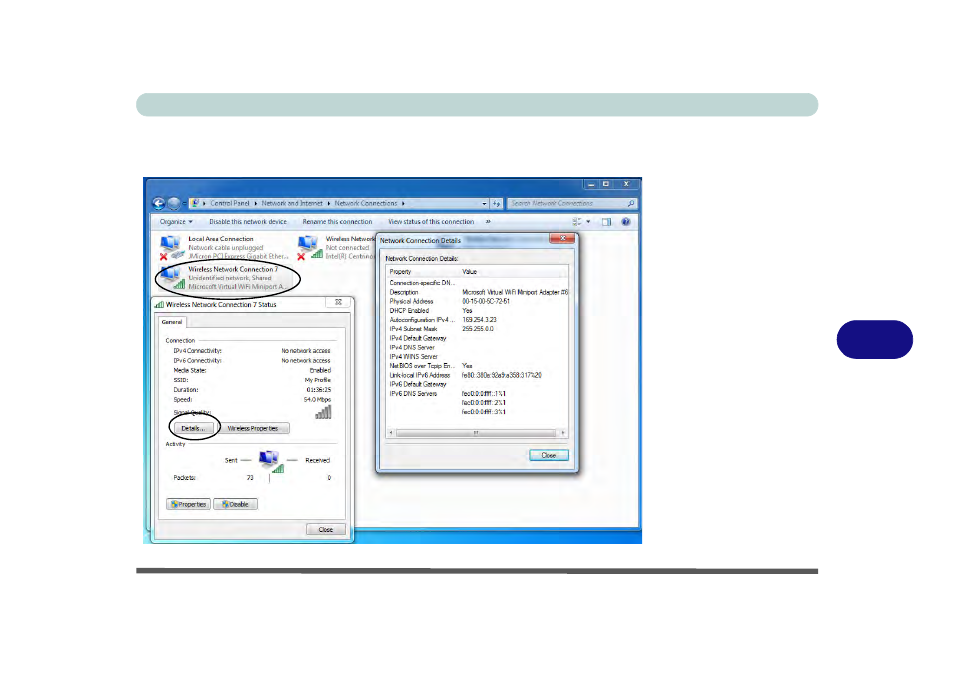This screenshot has width=954, height=673.
Task: Click the horizontal scrollbar in details list
Action: click(x=476, y=433)
